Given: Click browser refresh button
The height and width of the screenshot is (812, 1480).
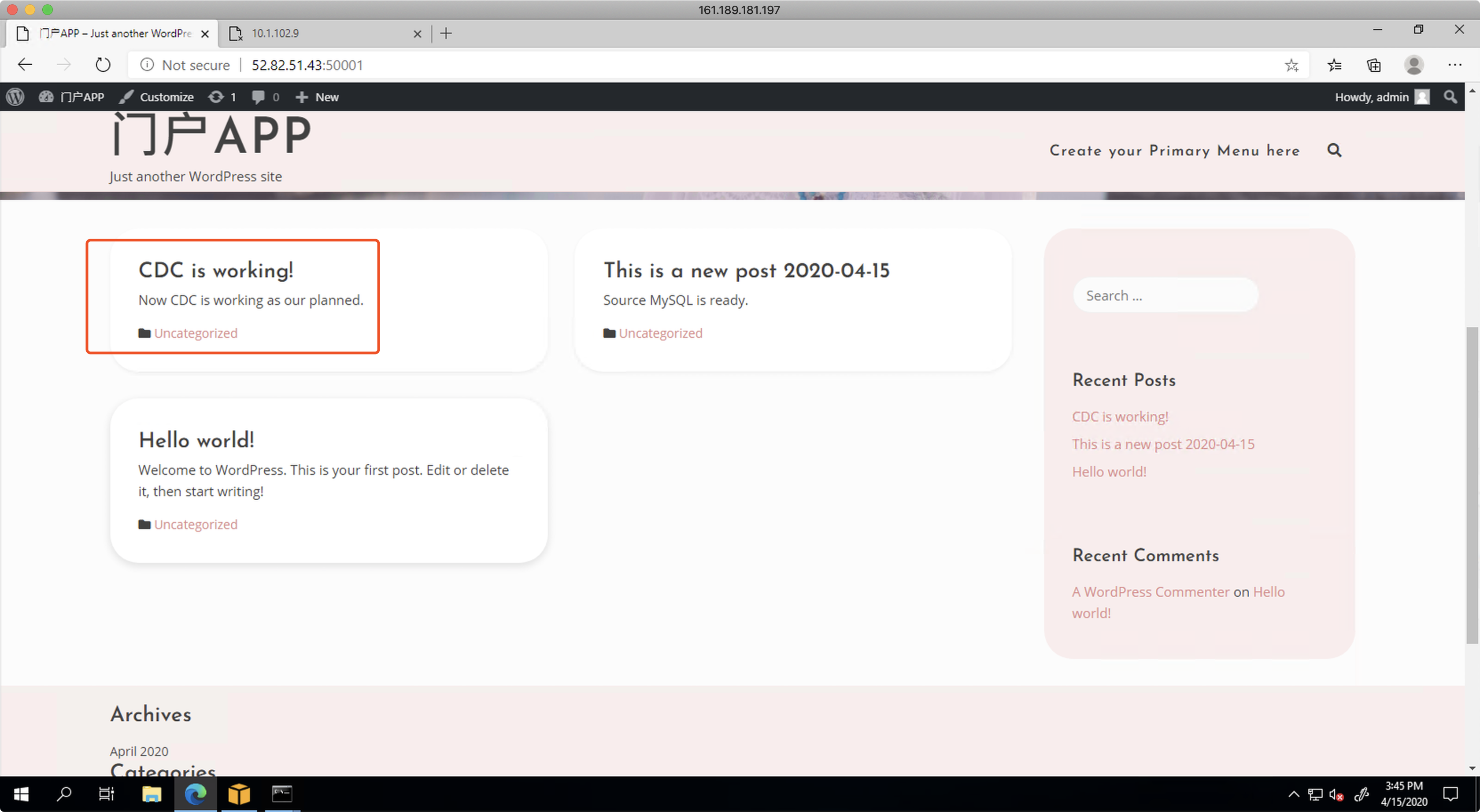Looking at the screenshot, I should [x=103, y=65].
